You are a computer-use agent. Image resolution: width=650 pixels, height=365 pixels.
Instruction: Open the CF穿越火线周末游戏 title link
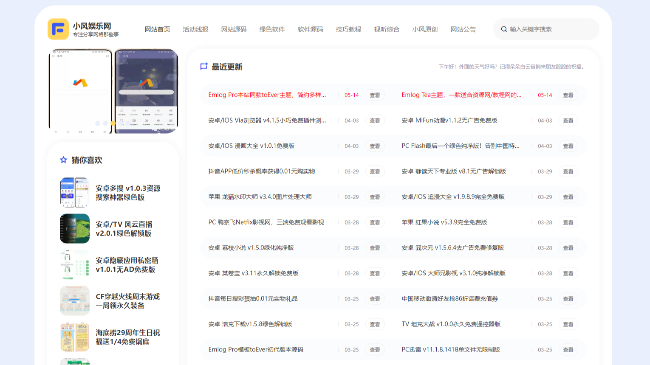(x=128, y=301)
